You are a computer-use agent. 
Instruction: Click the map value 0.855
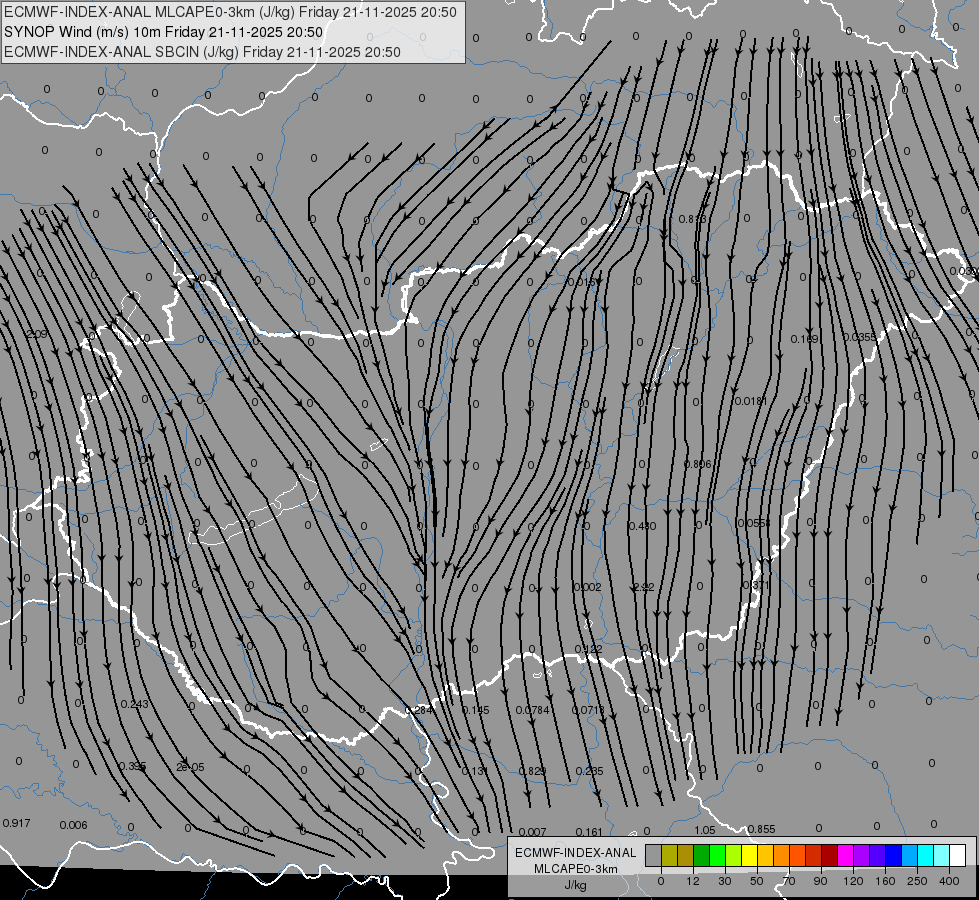point(761,829)
